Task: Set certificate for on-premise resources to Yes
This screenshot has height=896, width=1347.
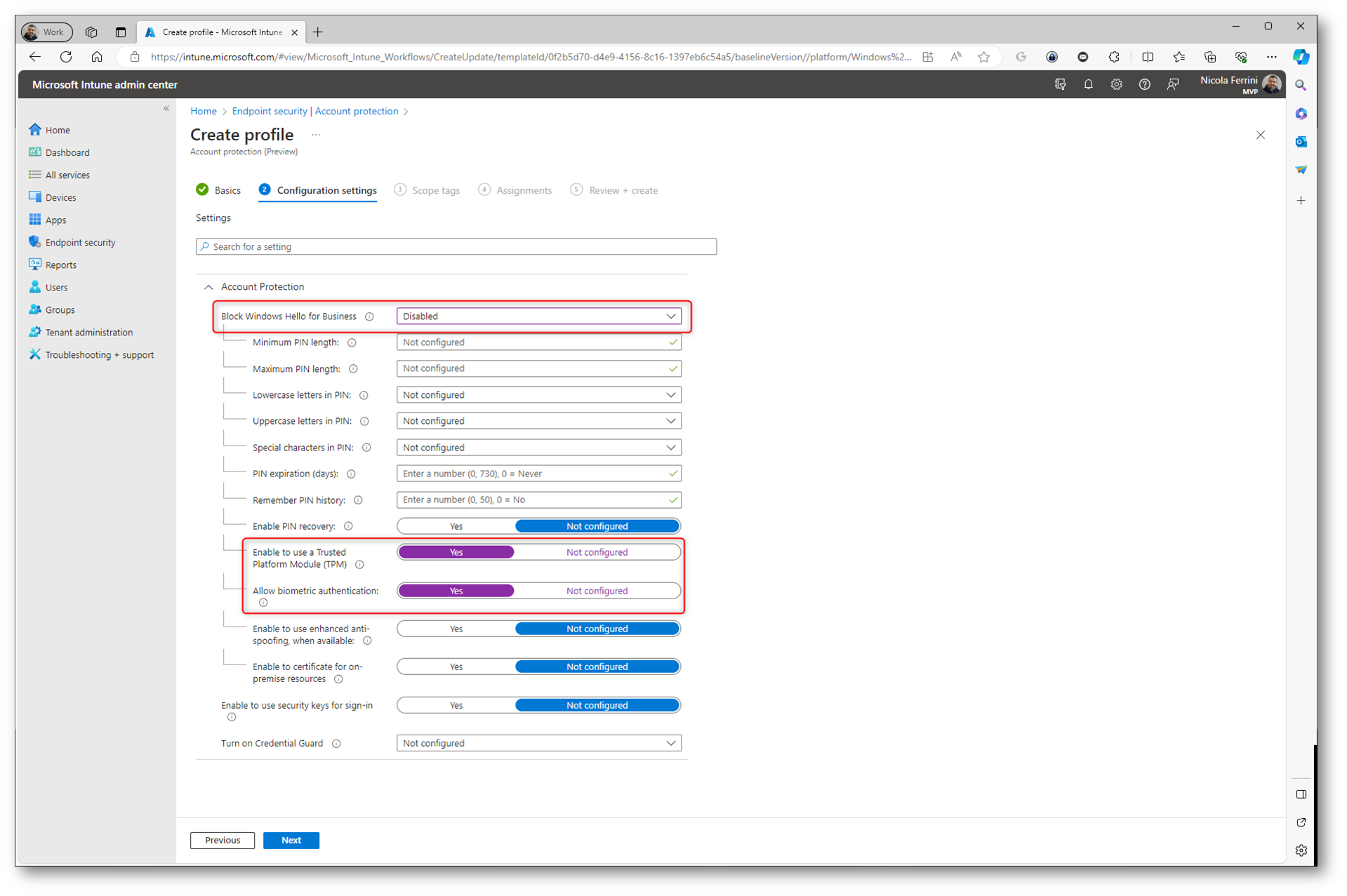Action: coord(456,667)
